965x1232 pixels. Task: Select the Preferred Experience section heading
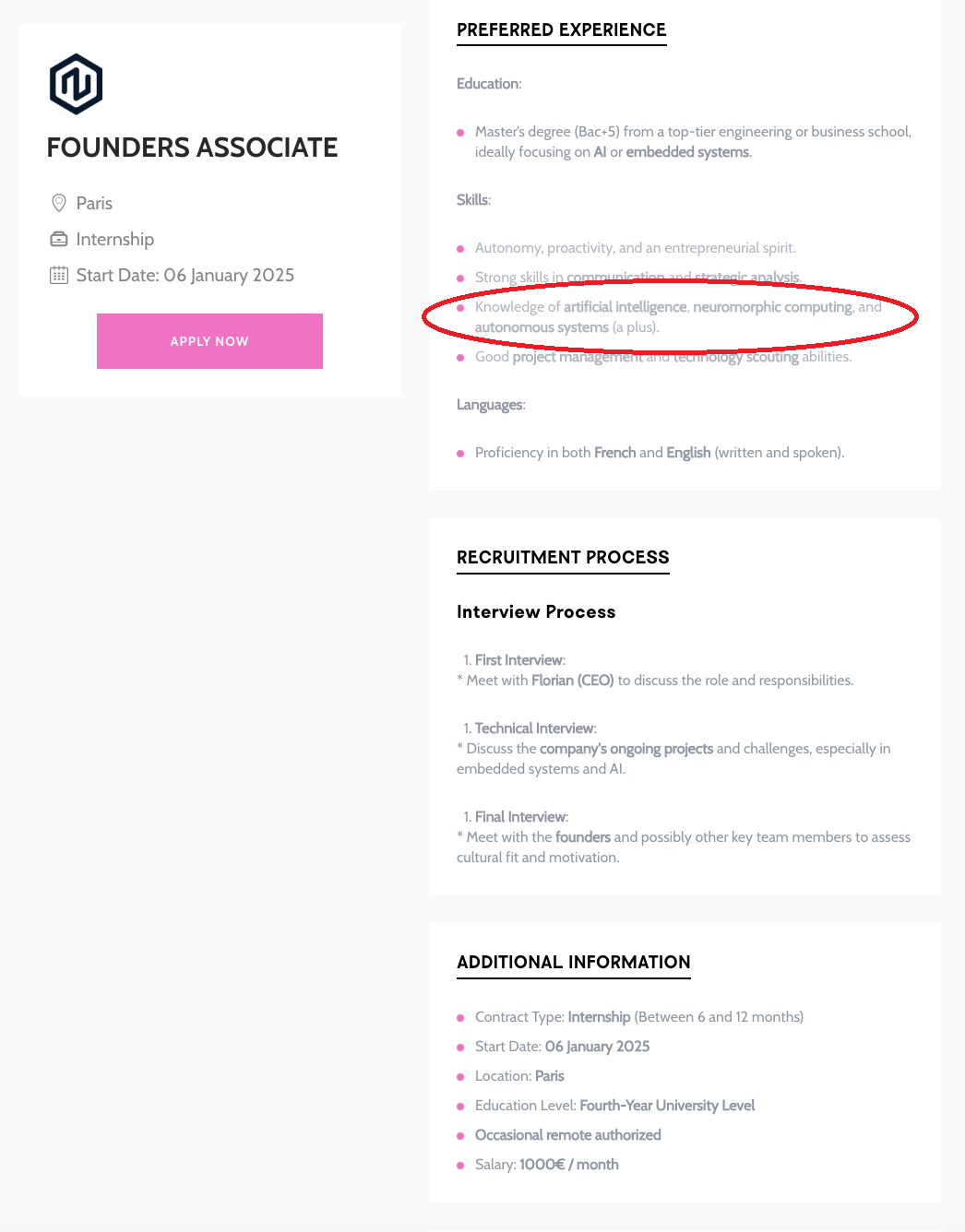561,30
